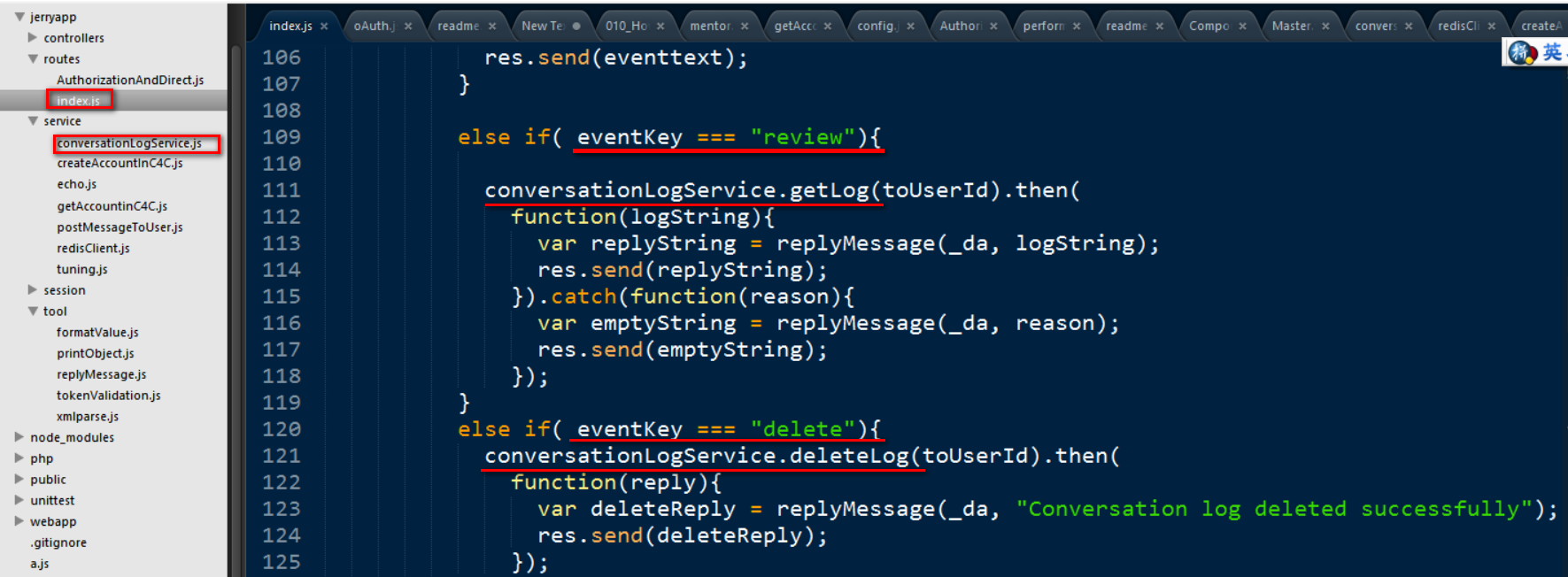The height and width of the screenshot is (577, 1568).
Task: Toggle the 英 input language indicator
Action: pos(1552,53)
